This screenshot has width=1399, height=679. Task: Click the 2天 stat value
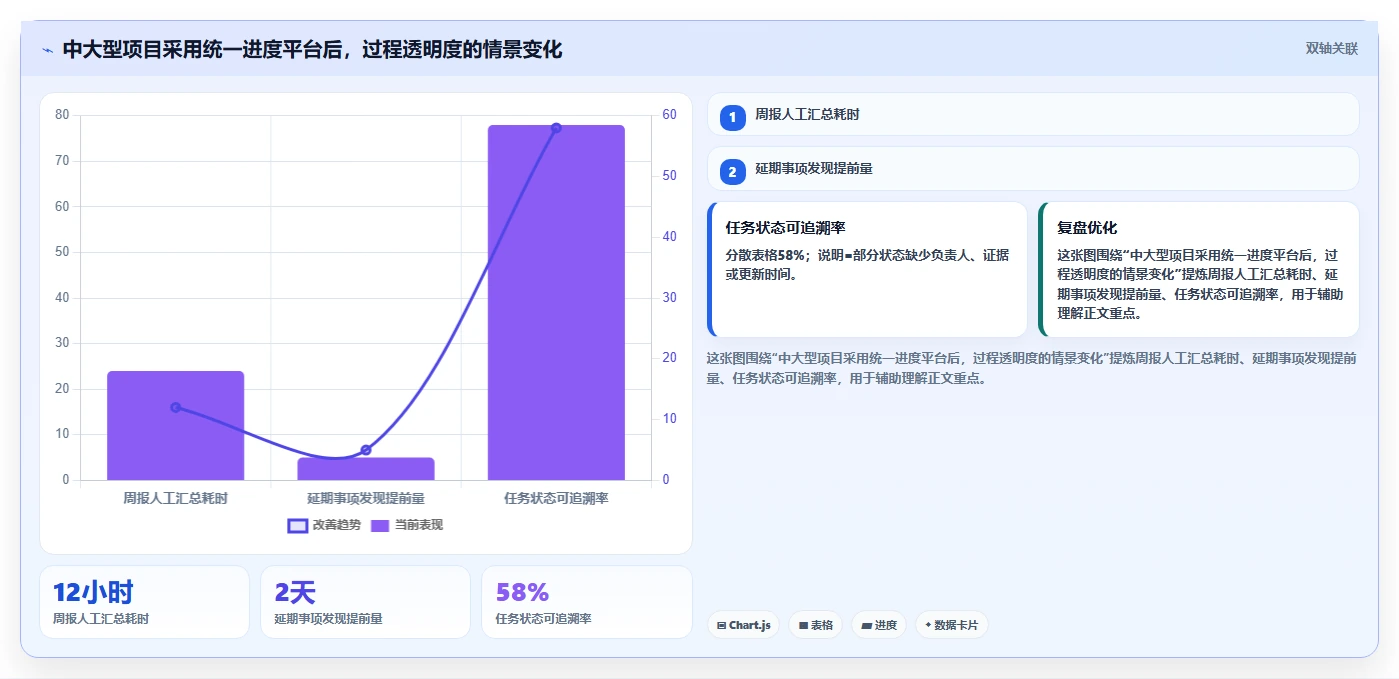click(x=295, y=592)
